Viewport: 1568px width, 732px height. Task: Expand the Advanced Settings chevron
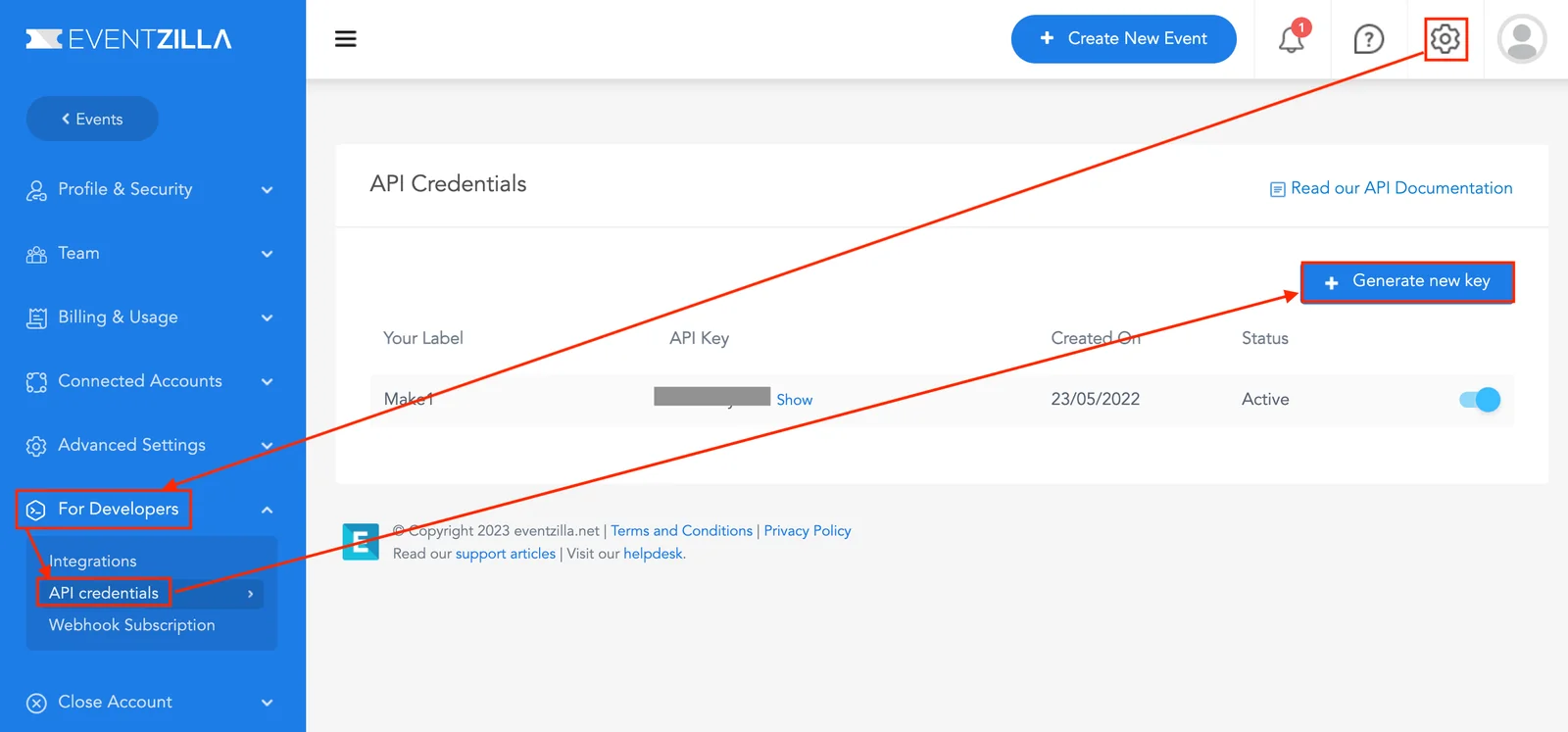pyautogui.click(x=268, y=445)
